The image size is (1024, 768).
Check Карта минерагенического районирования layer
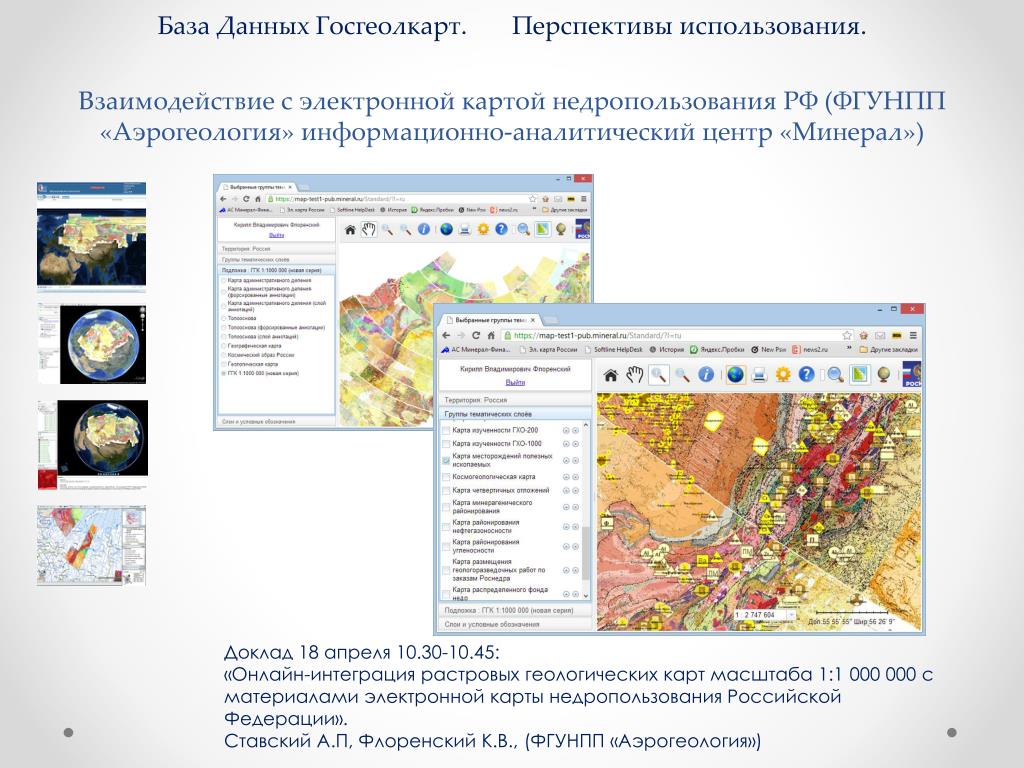[447, 507]
